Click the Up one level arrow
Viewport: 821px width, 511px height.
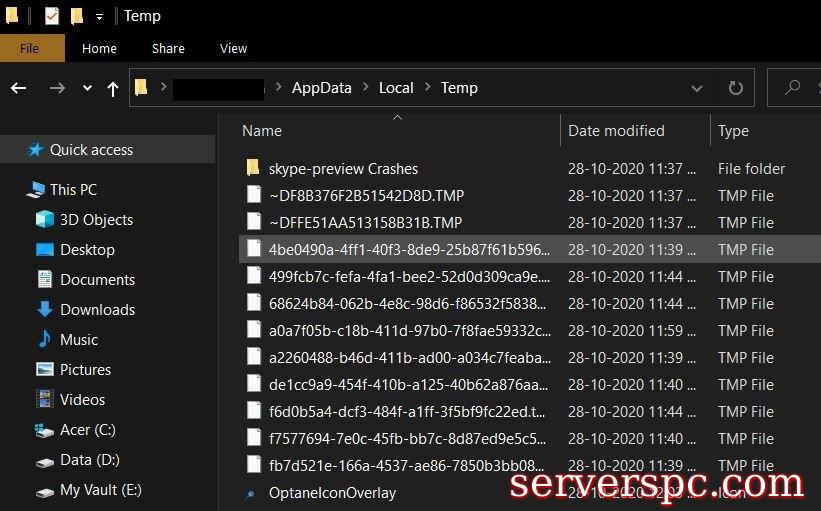pyautogui.click(x=113, y=88)
